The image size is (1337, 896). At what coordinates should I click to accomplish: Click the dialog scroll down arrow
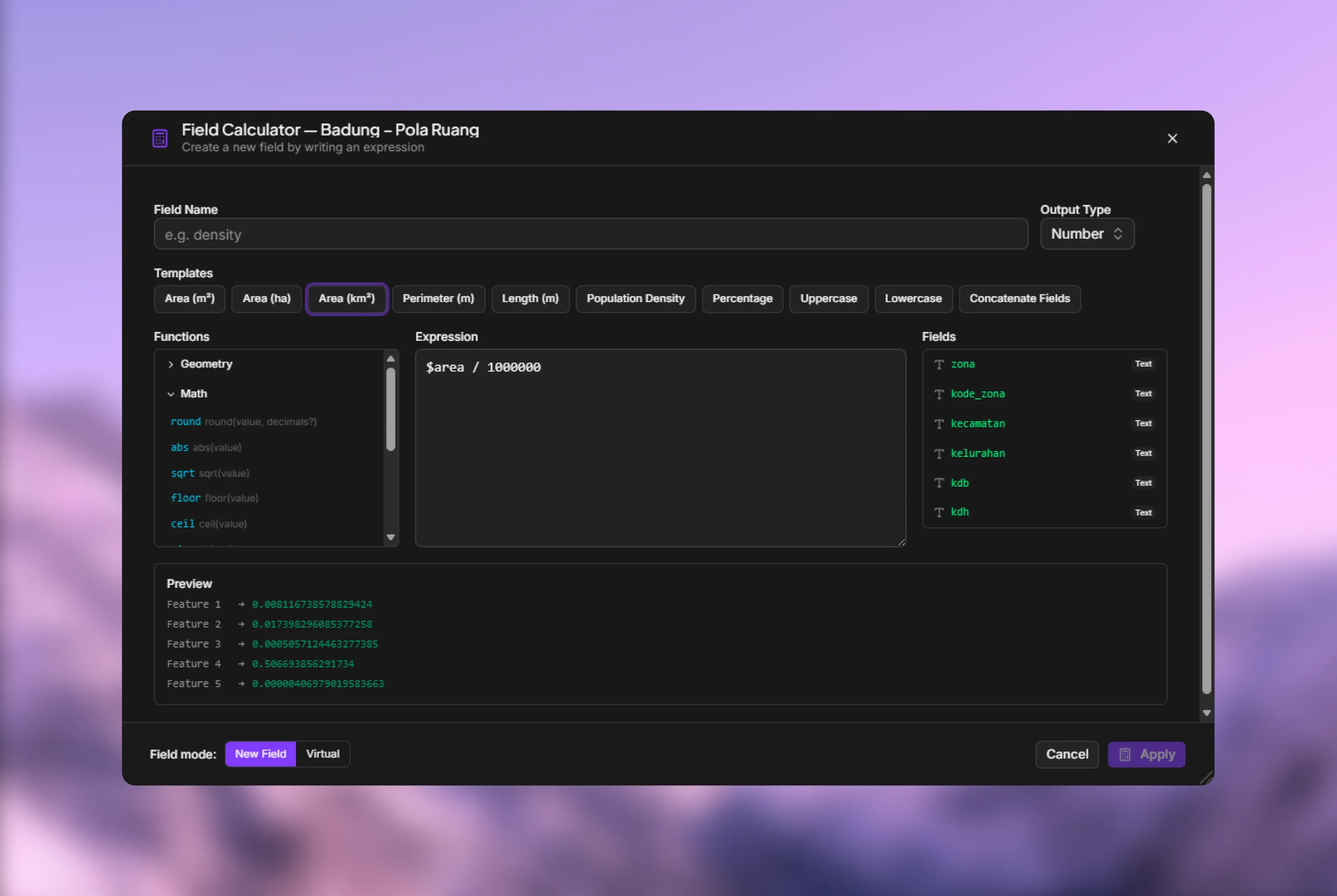(x=1207, y=713)
